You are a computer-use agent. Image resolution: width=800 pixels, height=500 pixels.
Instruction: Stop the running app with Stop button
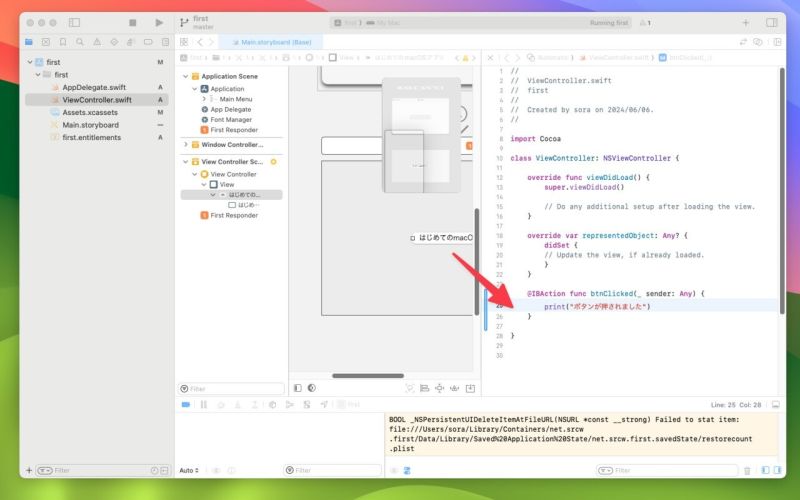coord(133,22)
